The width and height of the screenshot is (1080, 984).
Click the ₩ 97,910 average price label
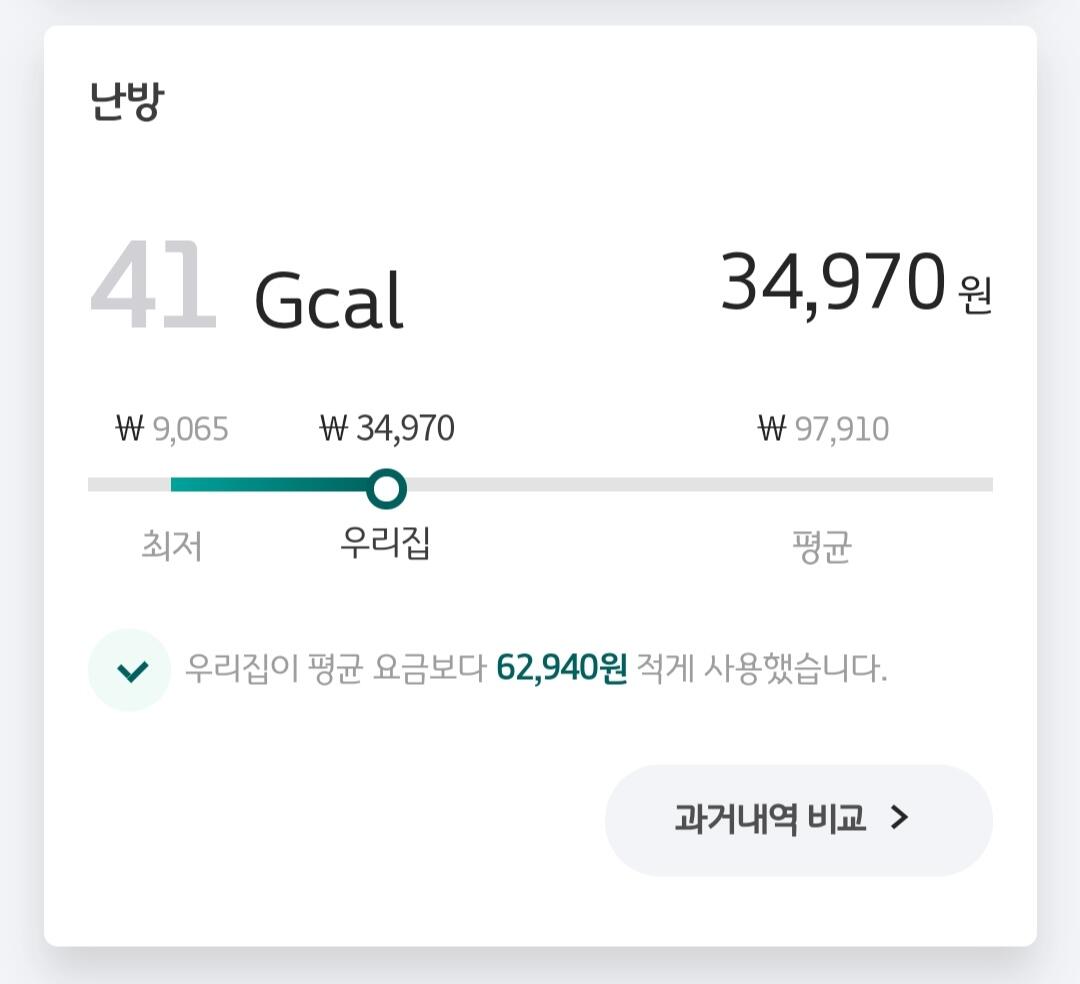(x=823, y=429)
